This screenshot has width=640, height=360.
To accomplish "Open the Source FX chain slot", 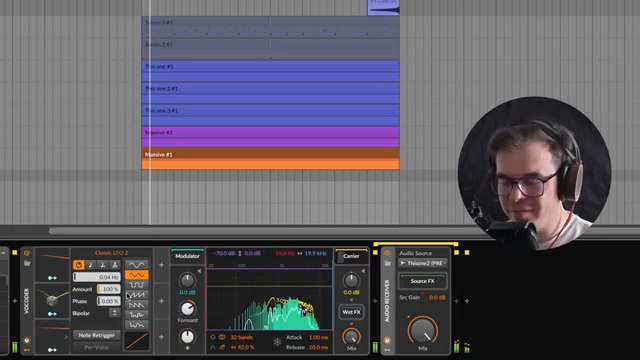I will click(422, 281).
